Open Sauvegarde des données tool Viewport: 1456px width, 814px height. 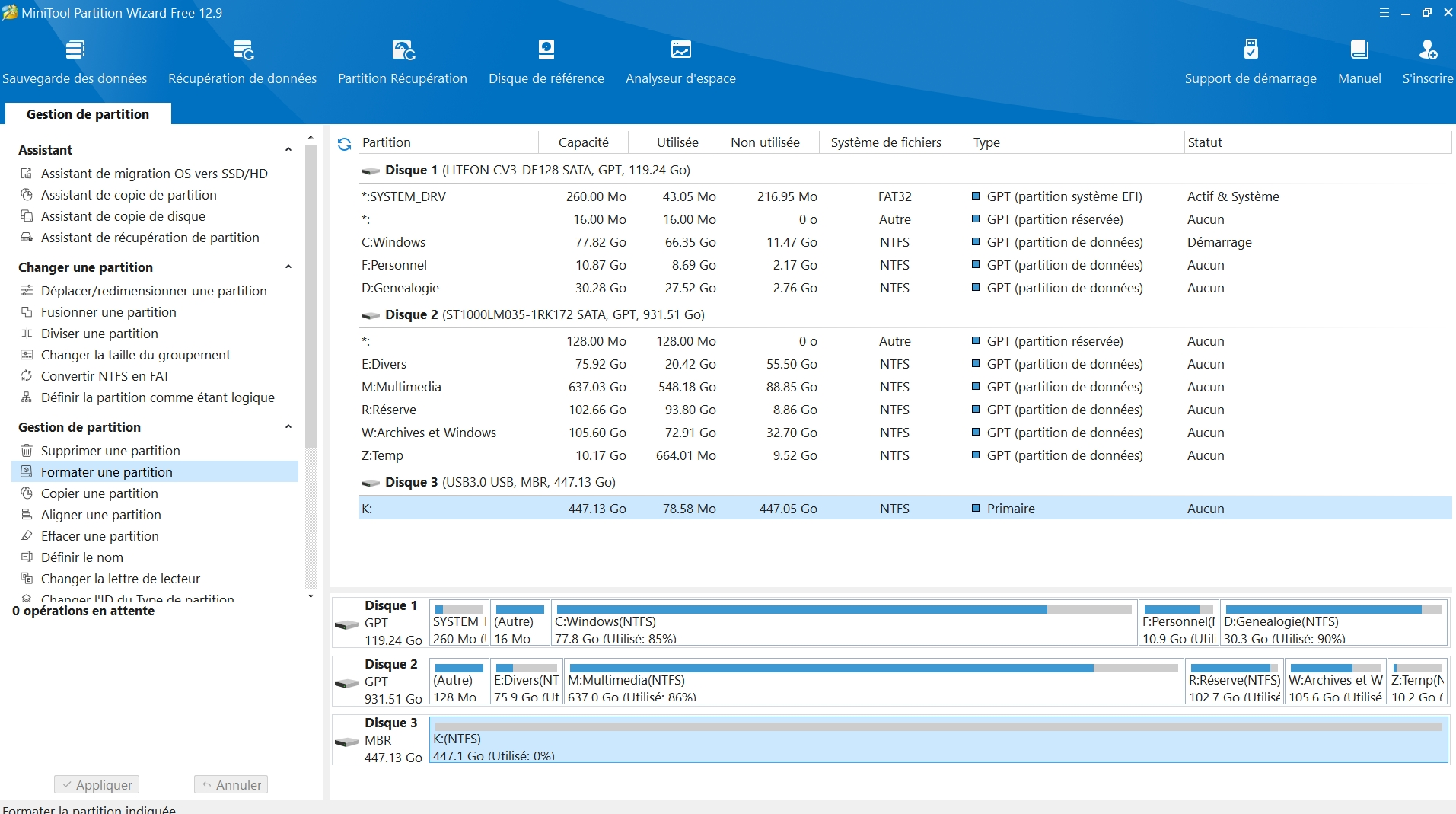tap(75, 62)
